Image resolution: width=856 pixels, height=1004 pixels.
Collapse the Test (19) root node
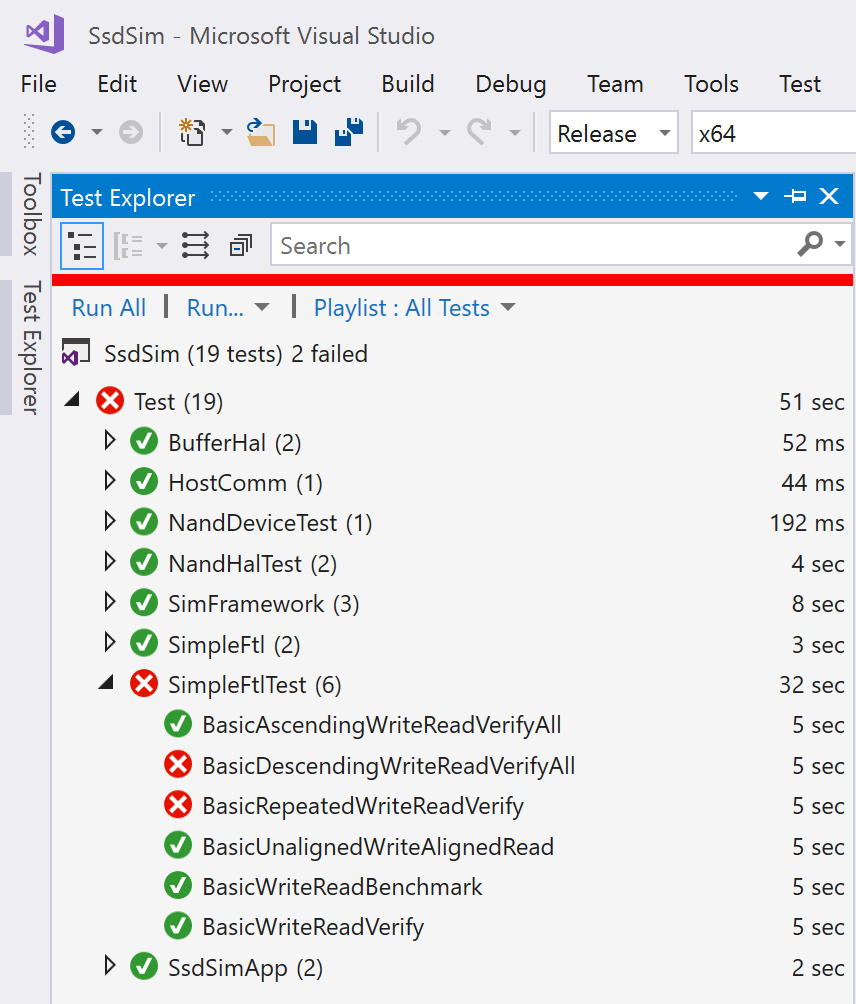tap(72, 401)
